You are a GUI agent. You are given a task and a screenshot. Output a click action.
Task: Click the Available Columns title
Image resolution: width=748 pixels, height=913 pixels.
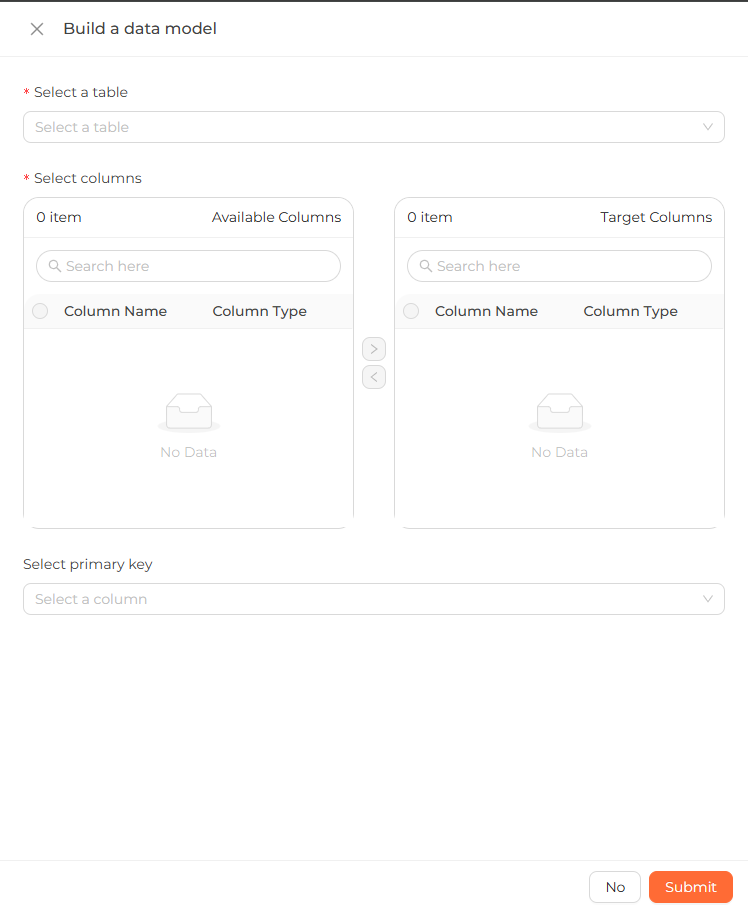point(276,217)
